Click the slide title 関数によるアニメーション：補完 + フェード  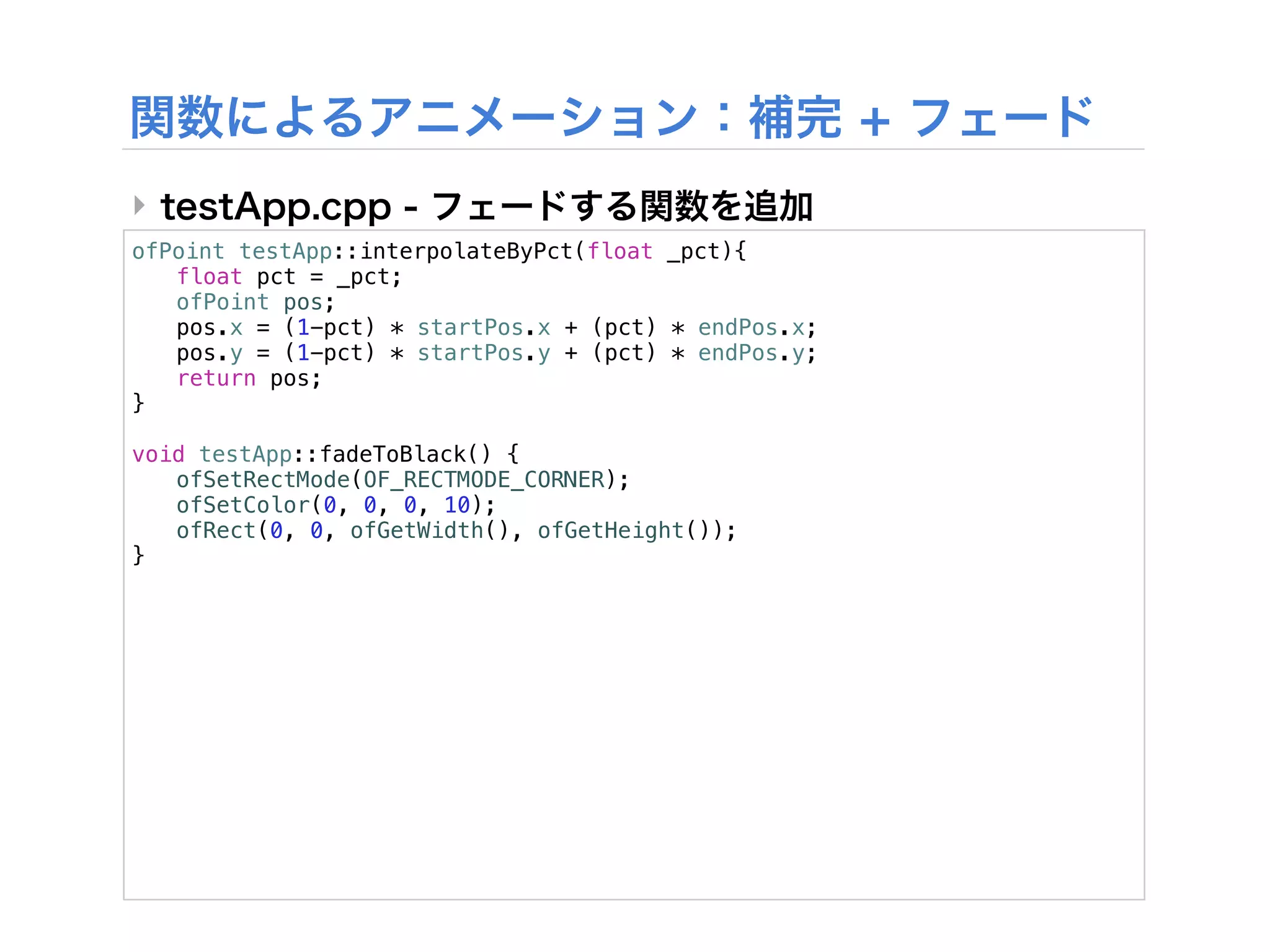click(612, 117)
